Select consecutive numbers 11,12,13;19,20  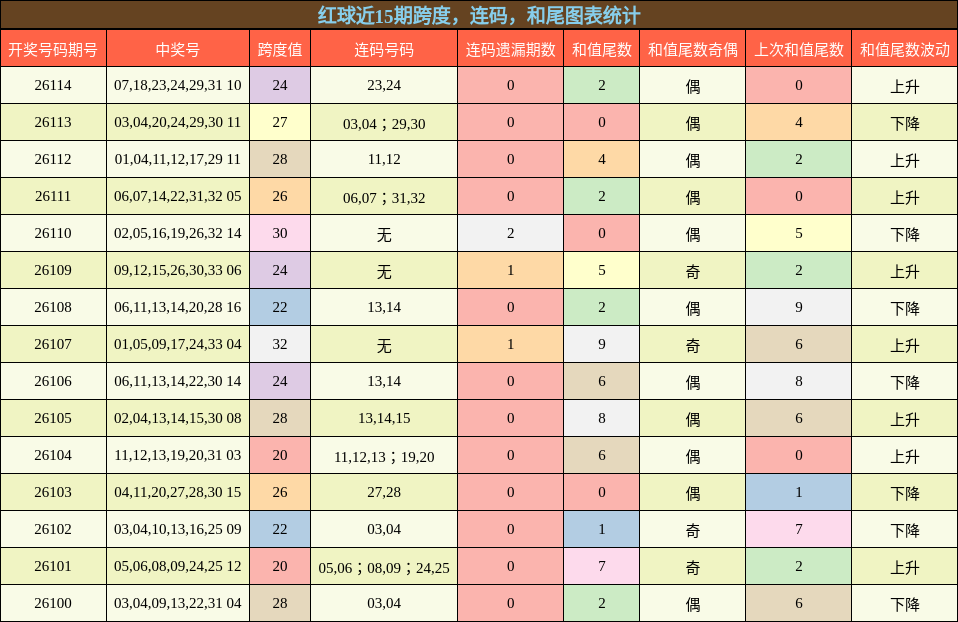pos(384,456)
